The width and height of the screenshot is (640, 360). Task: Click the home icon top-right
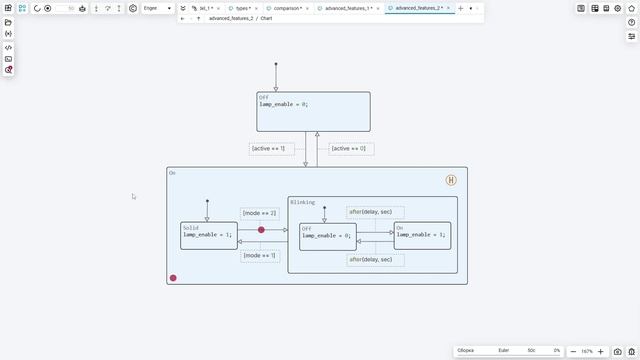(x=631, y=8)
